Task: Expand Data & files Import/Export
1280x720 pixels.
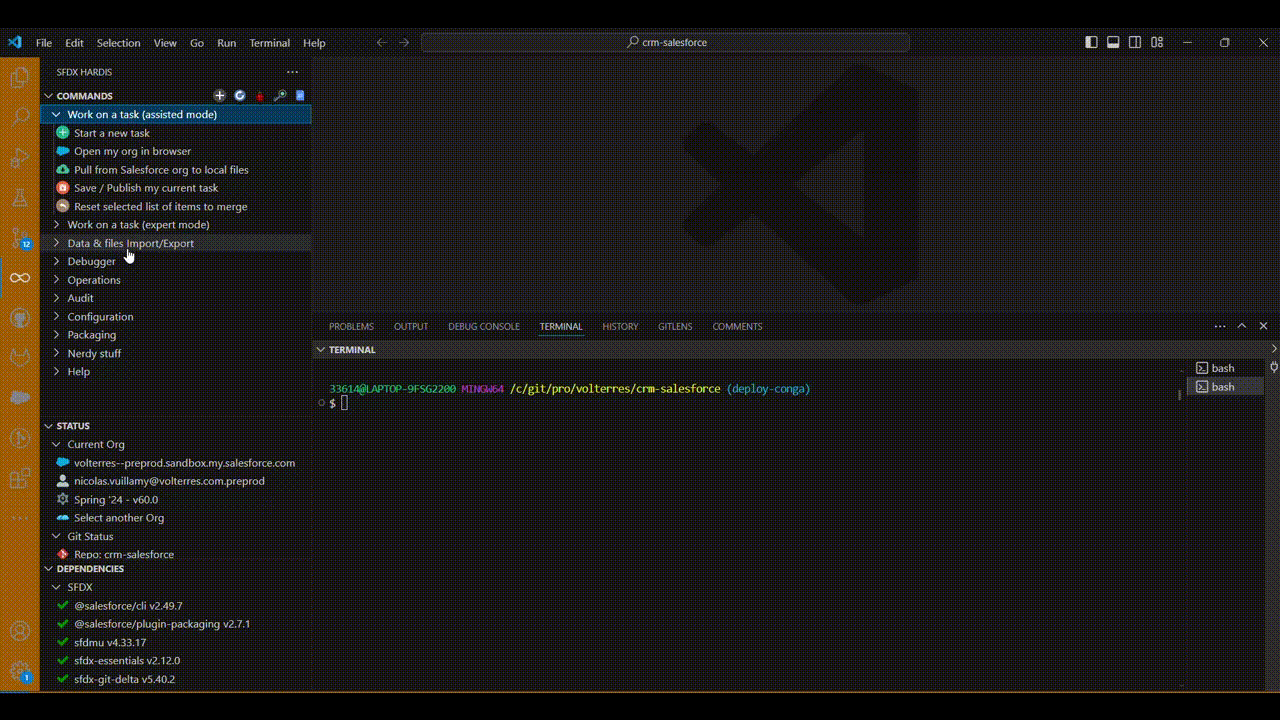Action: point(176,243)
